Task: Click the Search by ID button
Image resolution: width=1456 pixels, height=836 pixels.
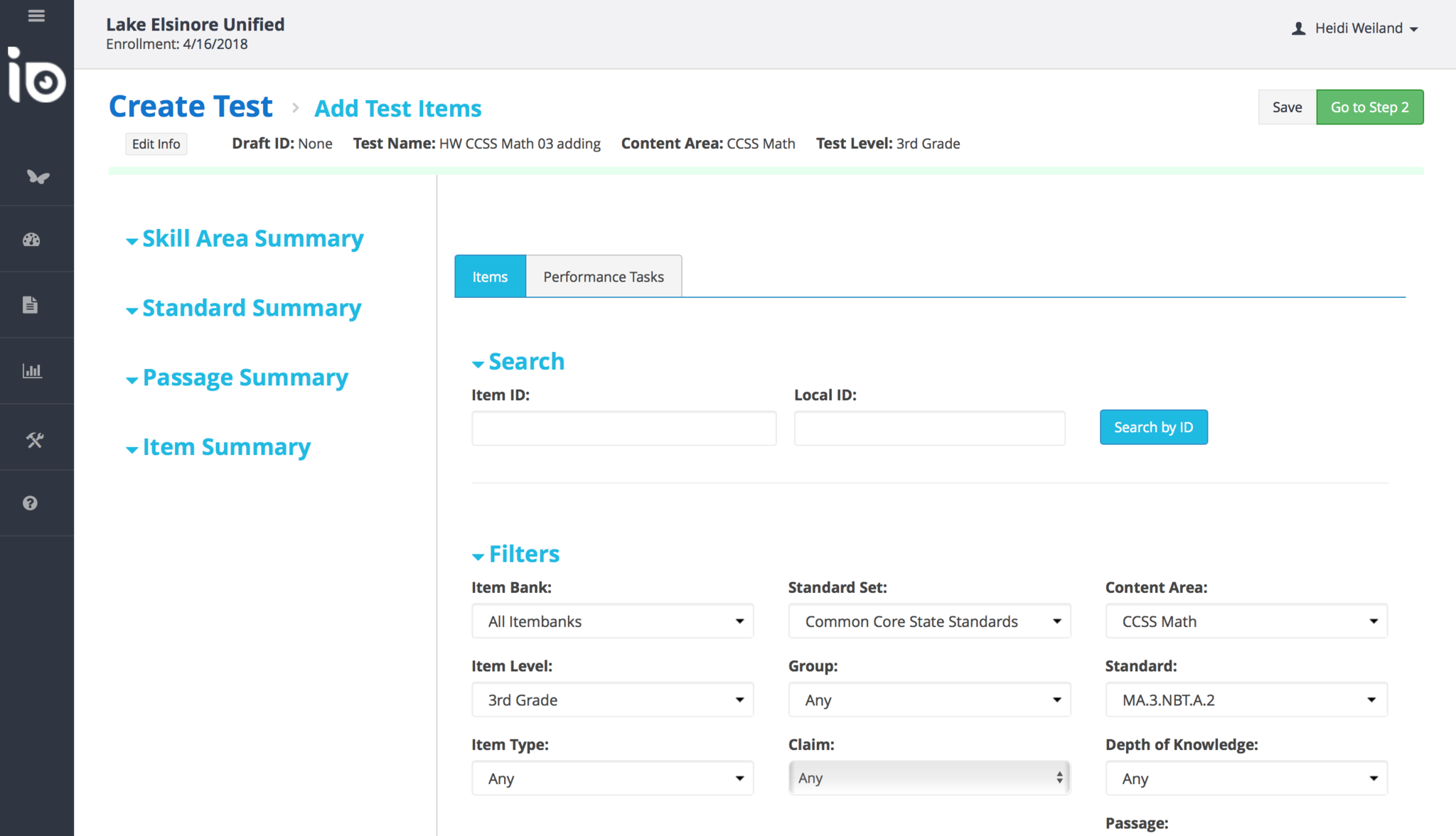Action: tap(1153, 427)
